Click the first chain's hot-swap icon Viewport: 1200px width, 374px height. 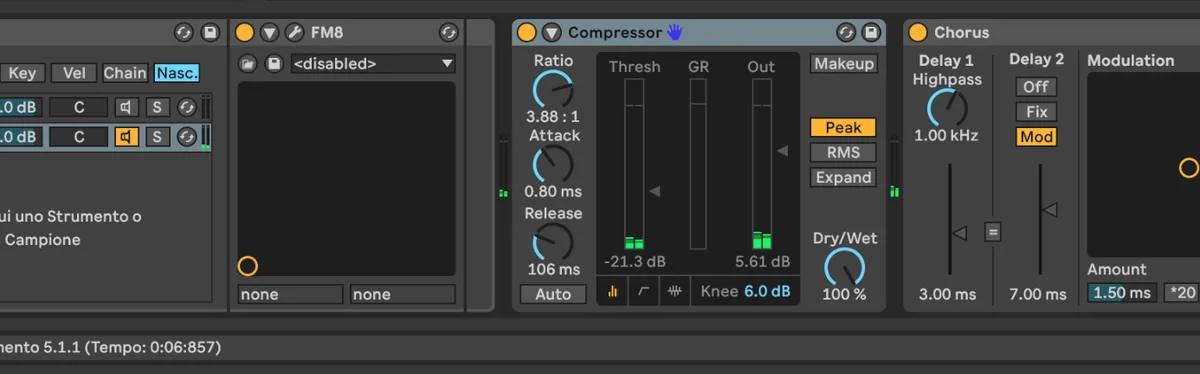187,107
